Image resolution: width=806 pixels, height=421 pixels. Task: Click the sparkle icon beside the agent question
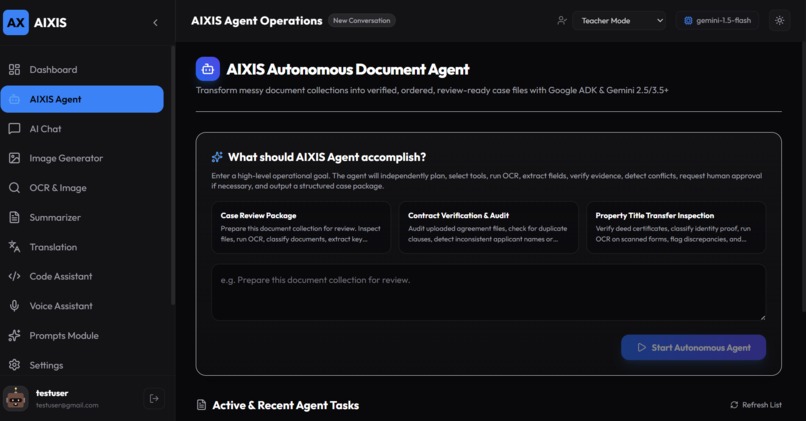tap(217, 157)
